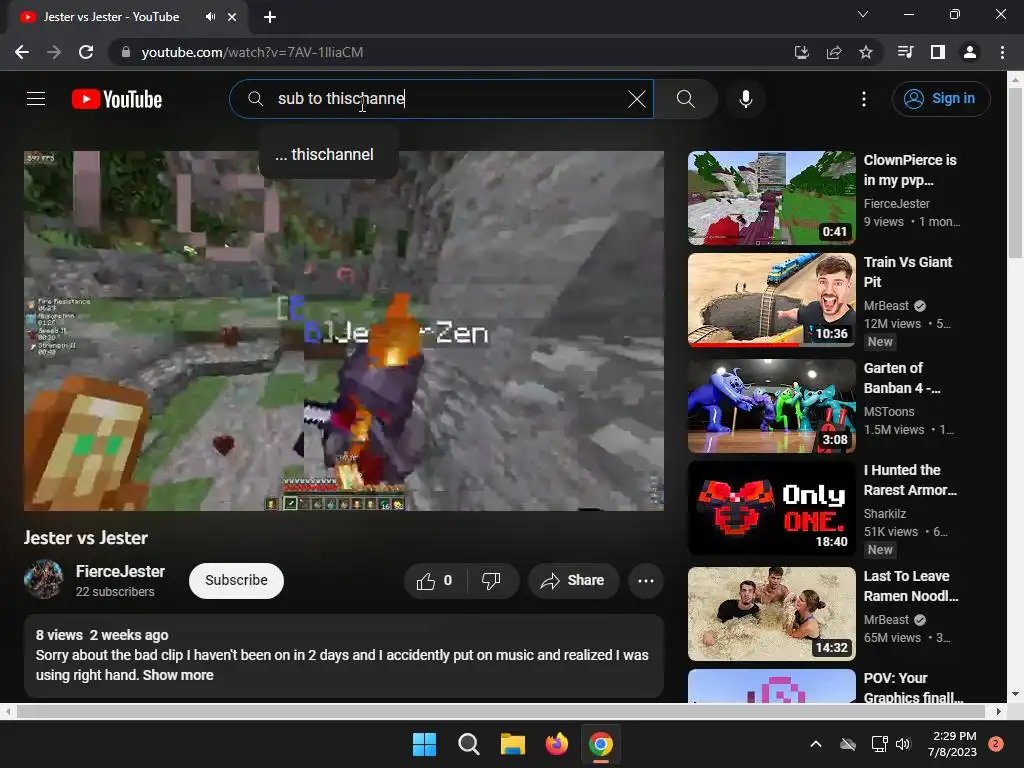The image size is (1024, 768).
Task: Bookmark this tab with the star
Action: (866, 52)
